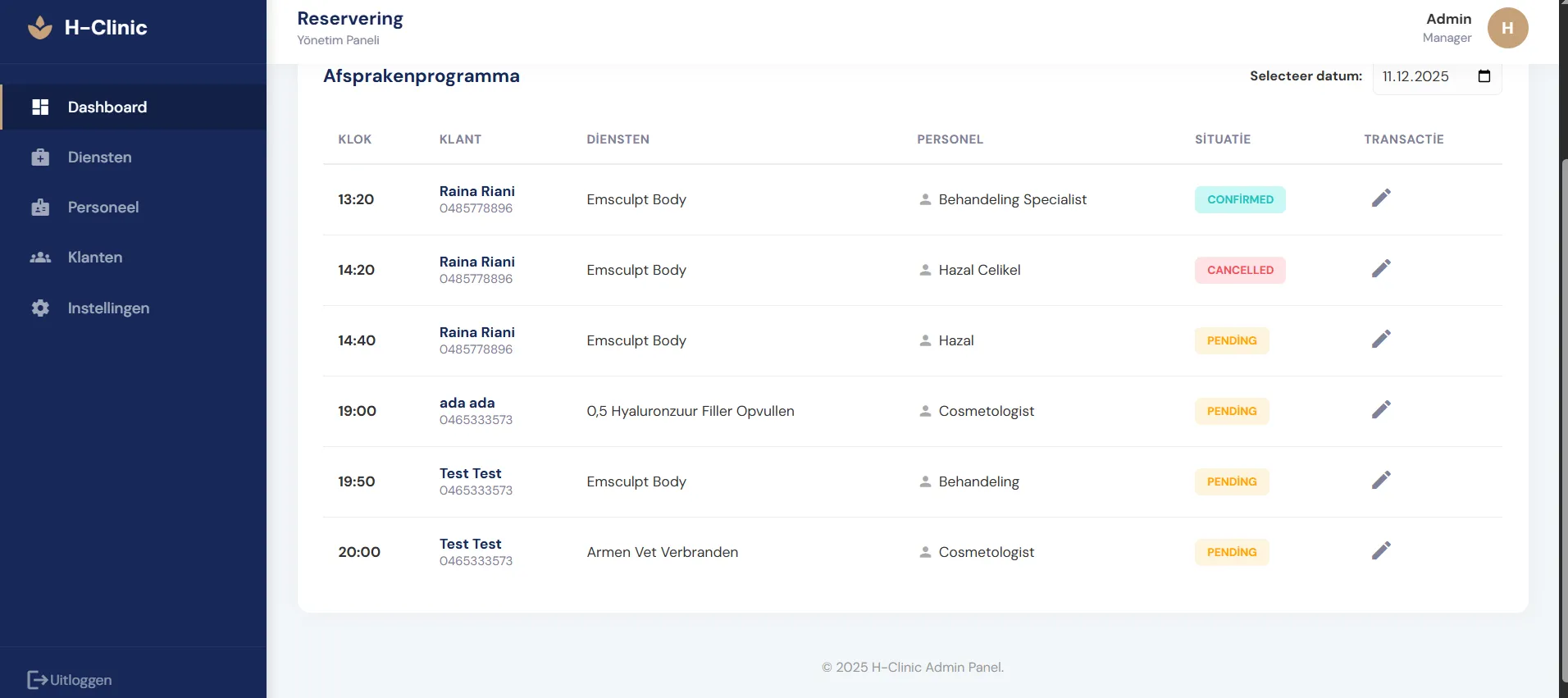Log out using Uitloggen button
This screenshot has width=1568, height=698.
[x=71, y=680]
